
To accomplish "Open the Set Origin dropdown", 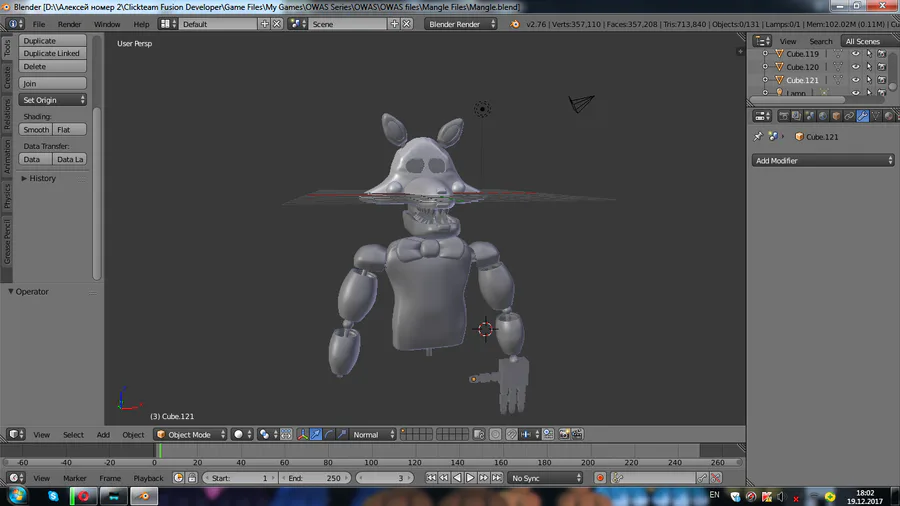I will 53,100.
